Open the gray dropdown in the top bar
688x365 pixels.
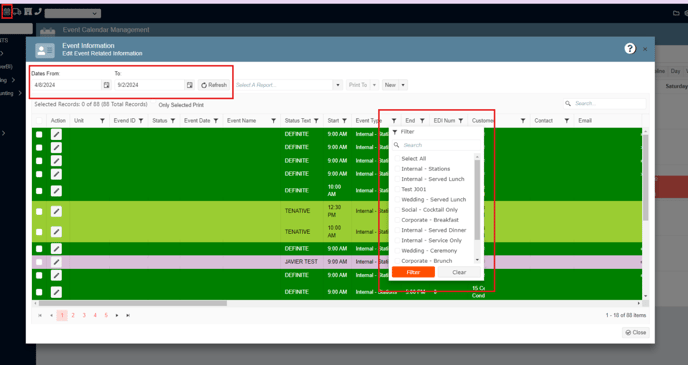(73, 14)
